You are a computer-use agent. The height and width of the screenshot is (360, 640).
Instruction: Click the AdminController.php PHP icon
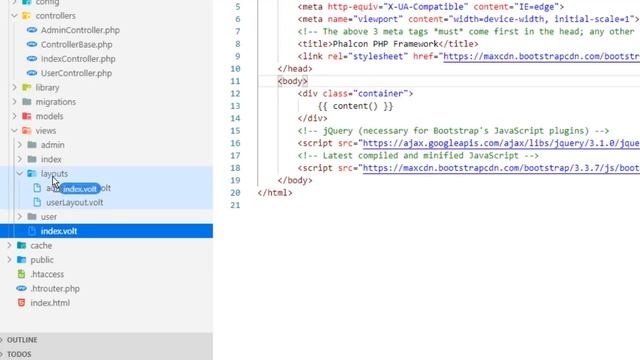(x=32, y=30)
